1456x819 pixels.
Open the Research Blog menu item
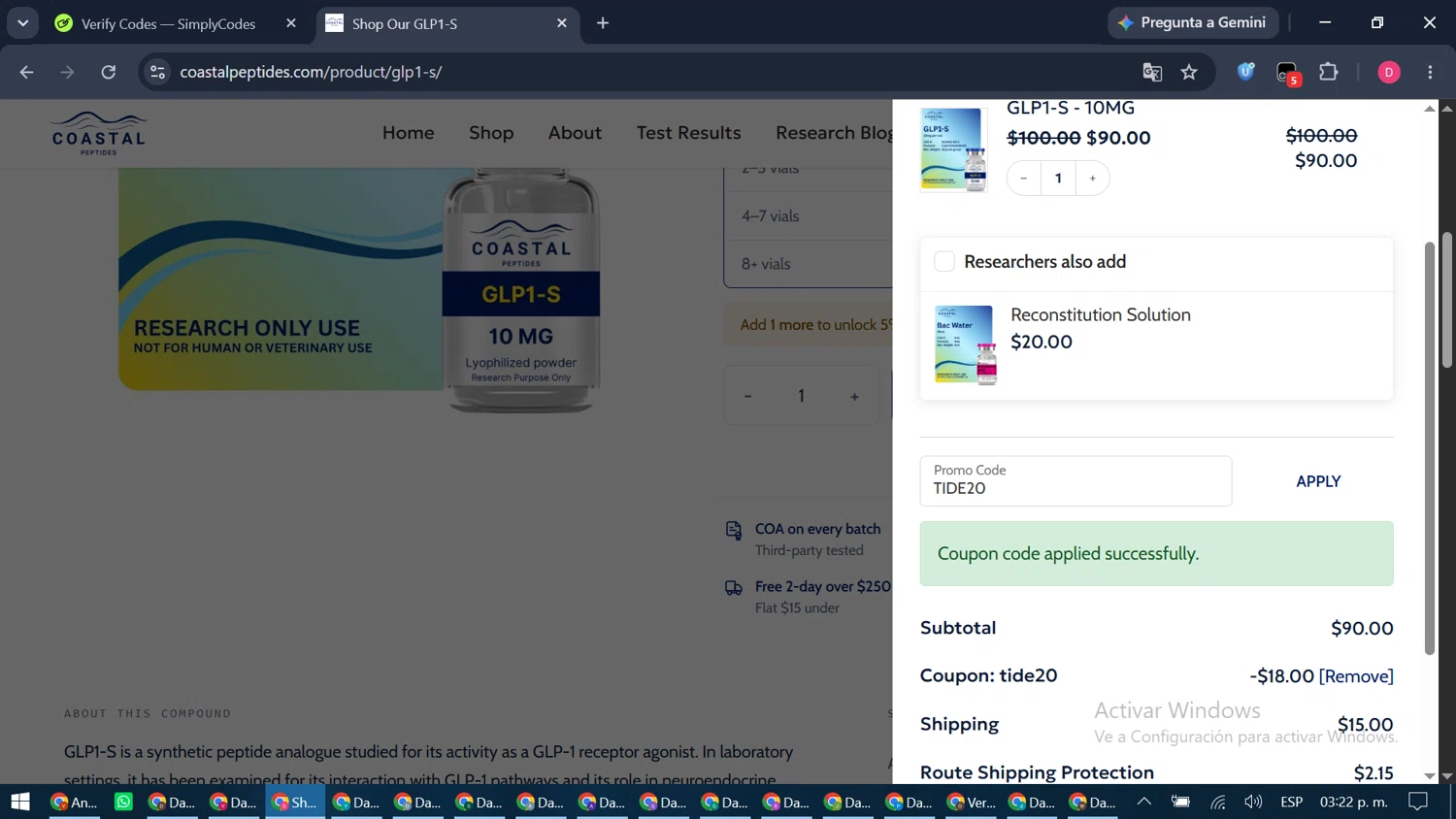point(834,133)
